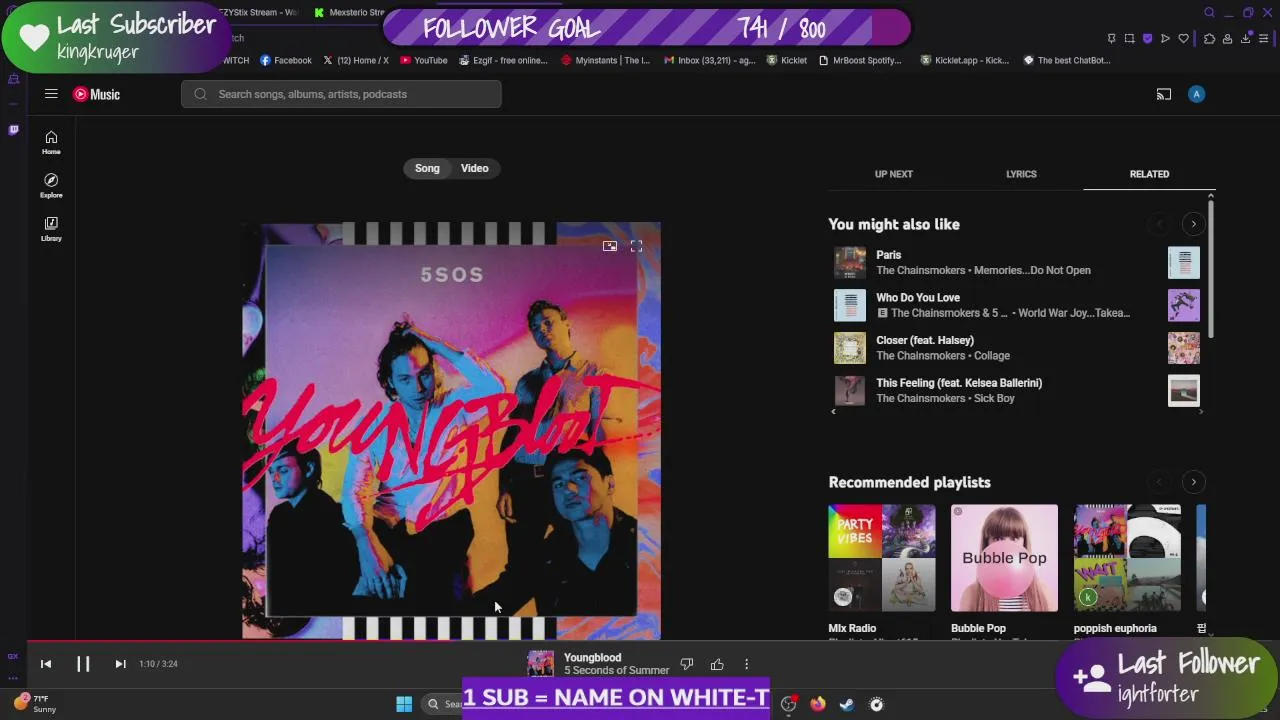This screenshot has width=1280, height=720.
Task: Go to Home in the sidebar
Action: [51, 143]
